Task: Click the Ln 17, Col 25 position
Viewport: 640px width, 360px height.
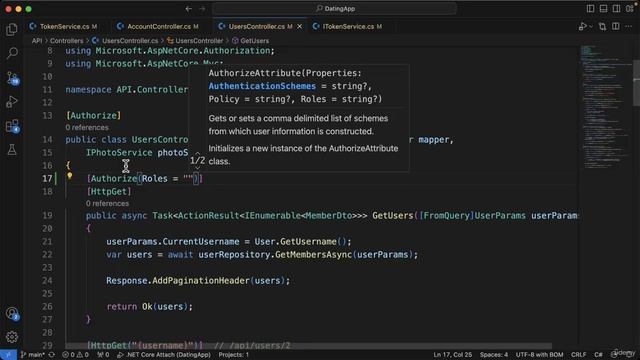Action: pyautogui.click(x=453, y=355)
